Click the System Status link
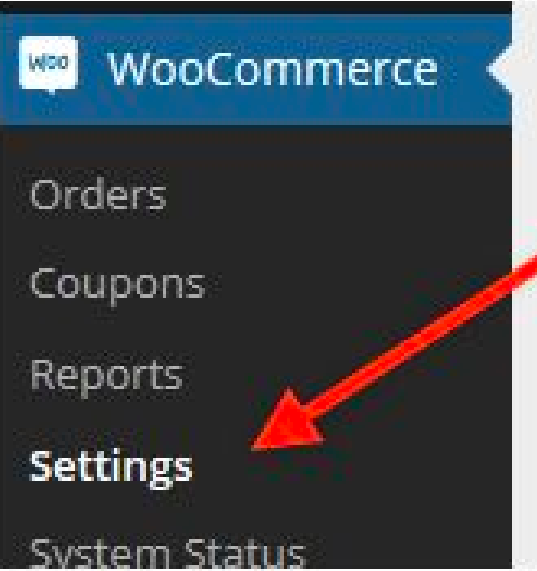This screenshot has width=537, height=571. 167,554
